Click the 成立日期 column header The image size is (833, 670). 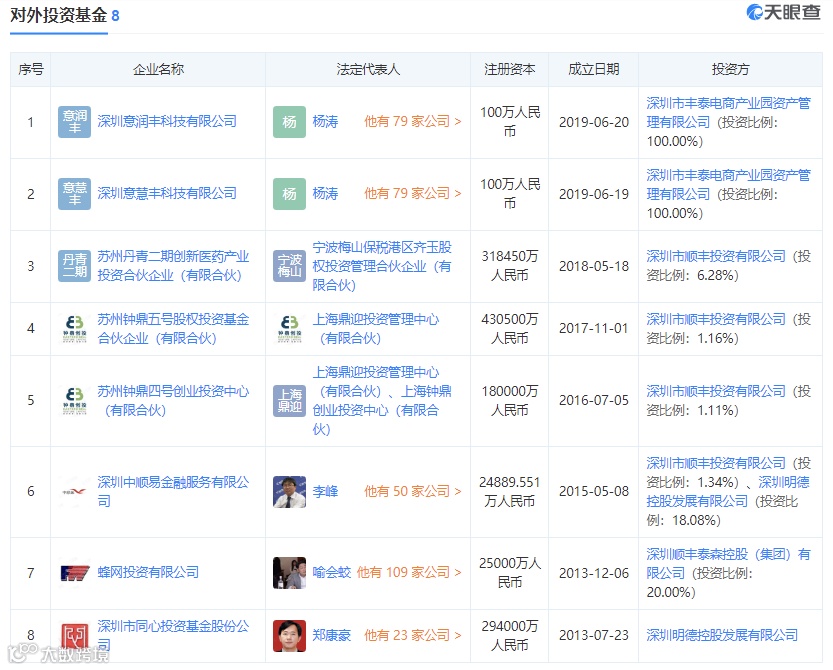click(x=593, y=69)
